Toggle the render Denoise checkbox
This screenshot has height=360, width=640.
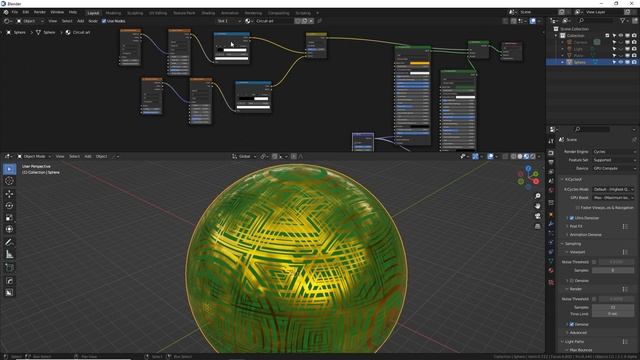point(571,324)
